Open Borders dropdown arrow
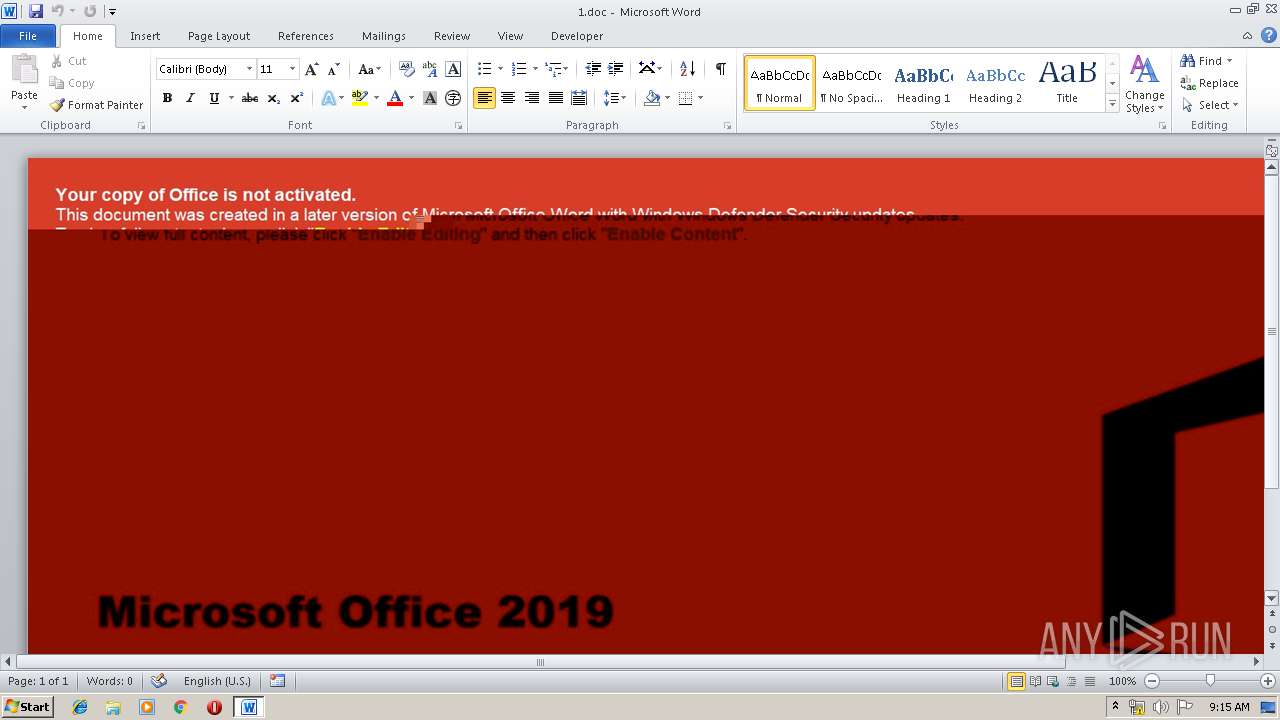The width and height of the screenshot is (1280, 720). pyautogui.click(x=700, y=98)
